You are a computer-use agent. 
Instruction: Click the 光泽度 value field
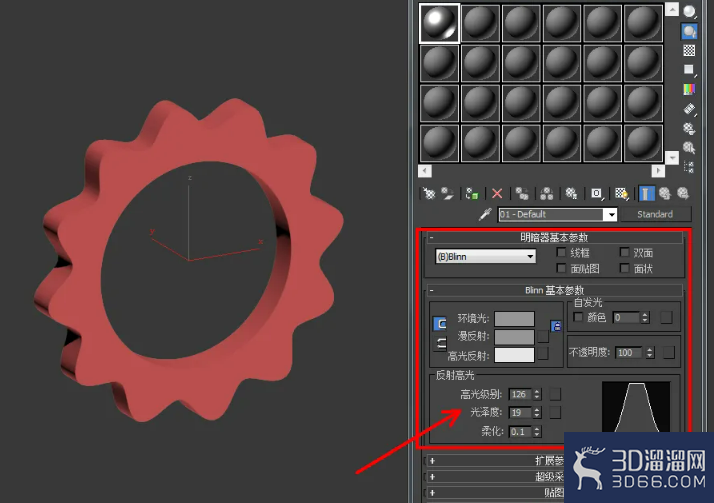coord(520,412)
